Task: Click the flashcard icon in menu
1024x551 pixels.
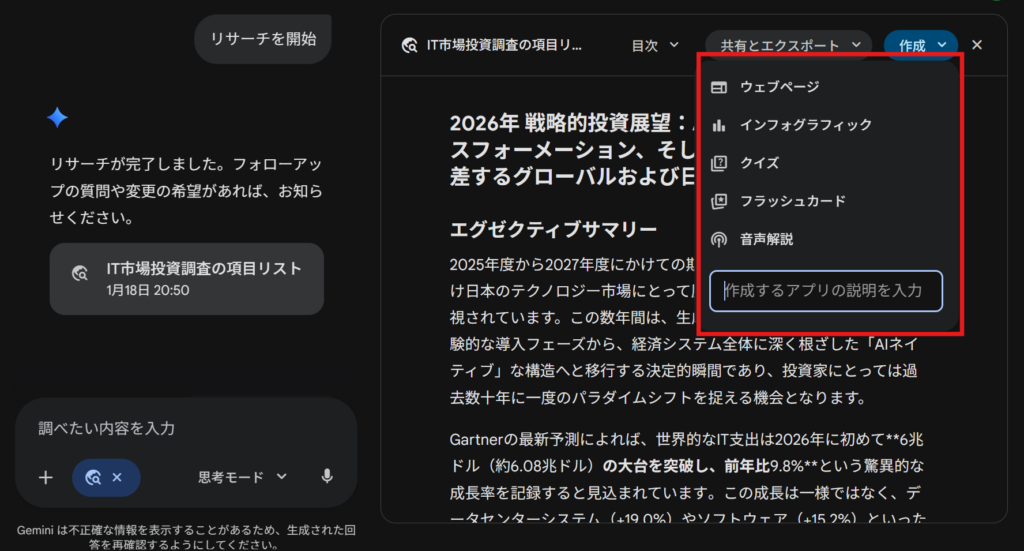Action: [718, 201]
